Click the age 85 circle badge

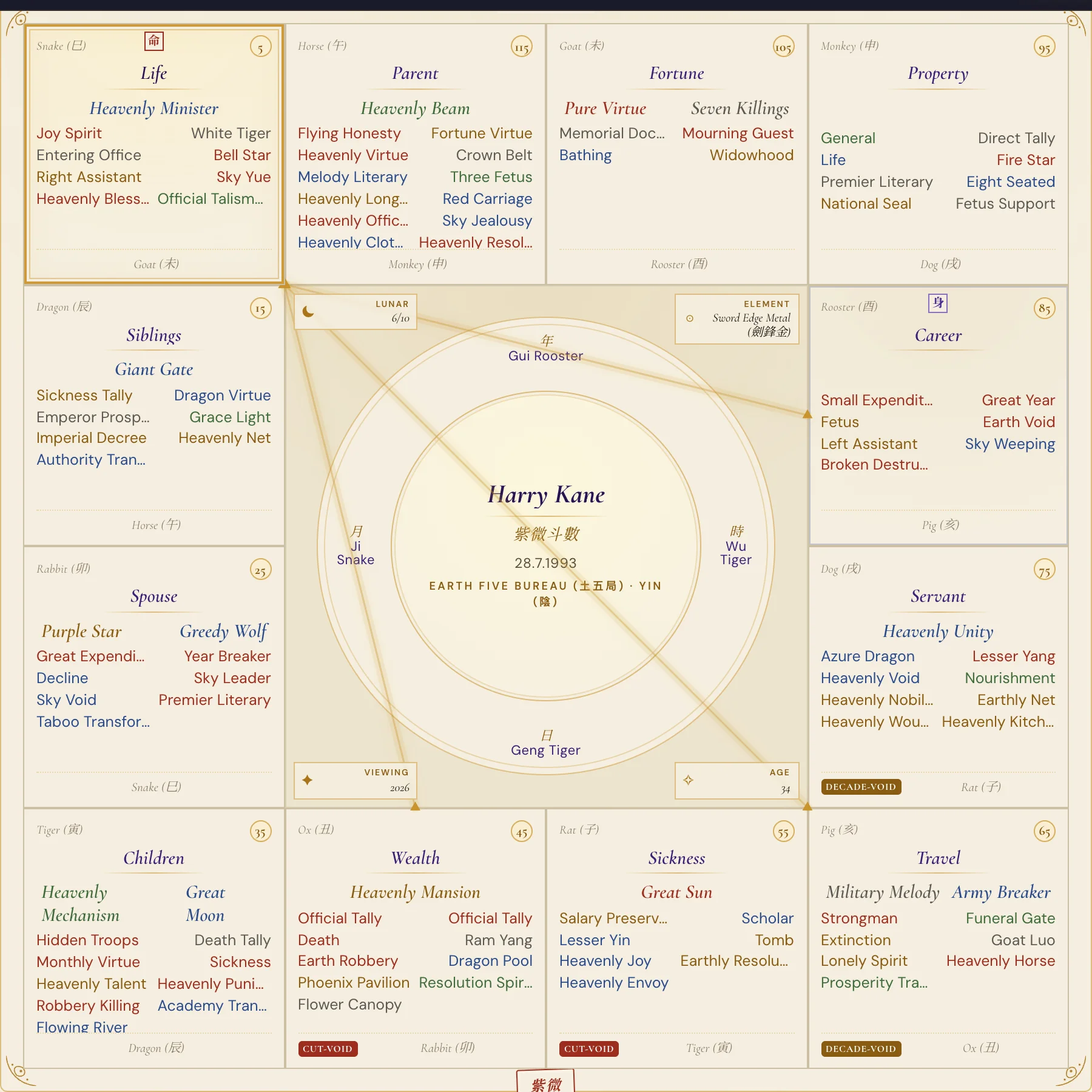tap(1045, 308)
